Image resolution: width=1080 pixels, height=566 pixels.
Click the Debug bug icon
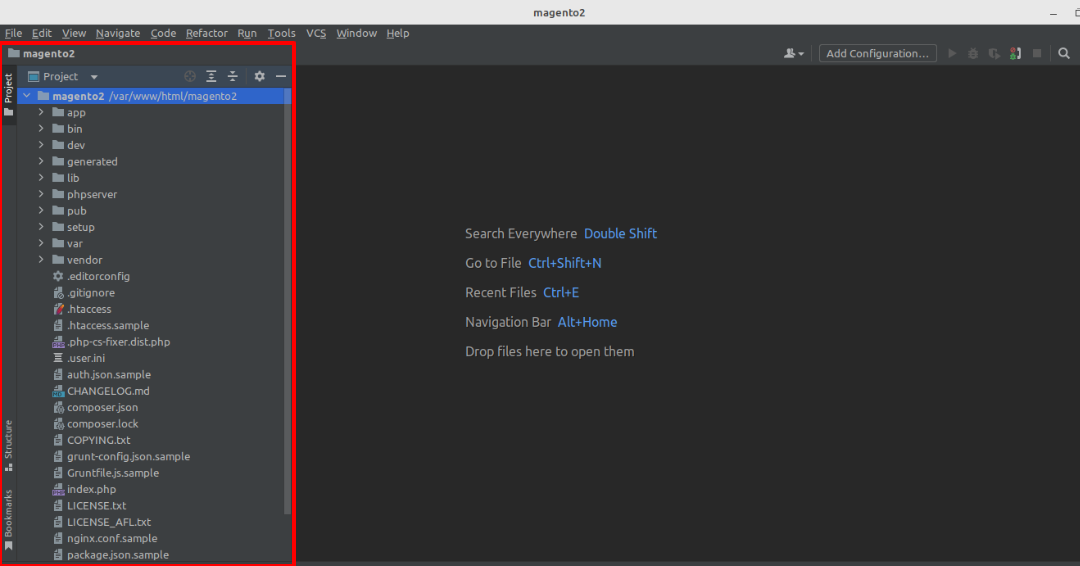pos(973,54)
